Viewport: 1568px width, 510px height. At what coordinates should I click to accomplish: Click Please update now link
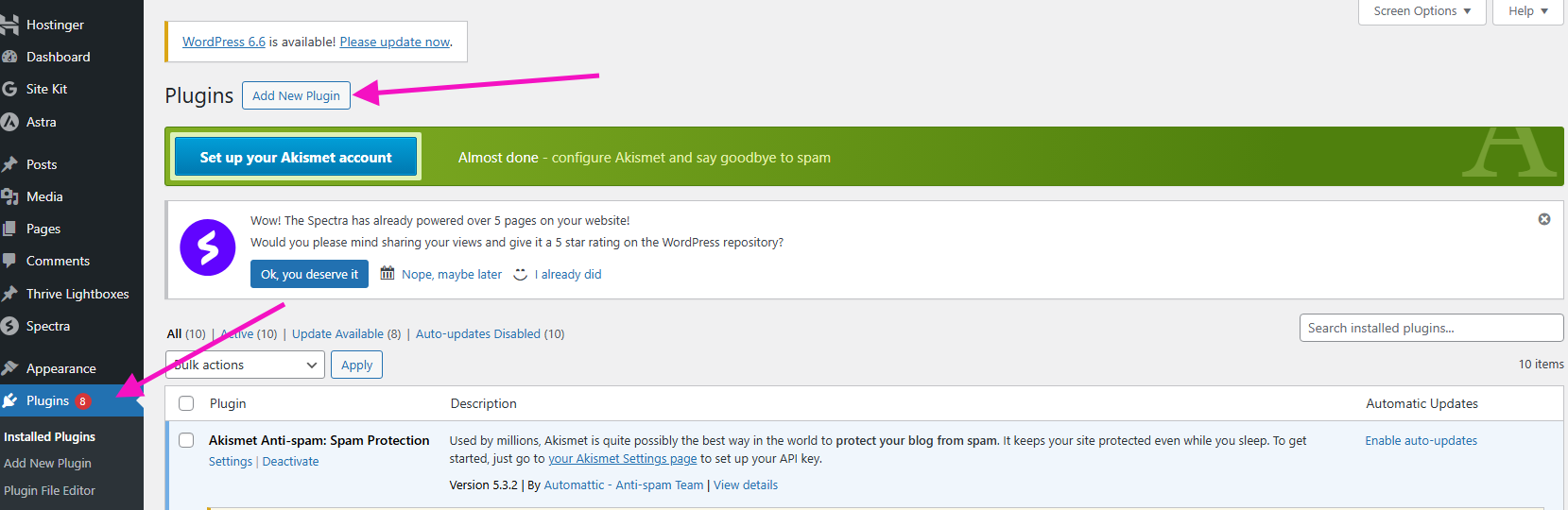tap(395, 42)
